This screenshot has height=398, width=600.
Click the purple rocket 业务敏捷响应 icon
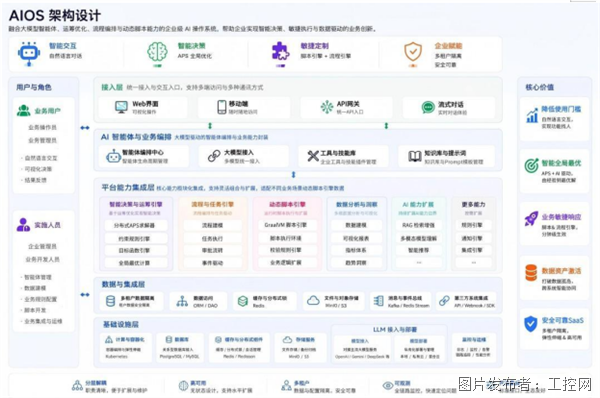click(x=531, y=219)
